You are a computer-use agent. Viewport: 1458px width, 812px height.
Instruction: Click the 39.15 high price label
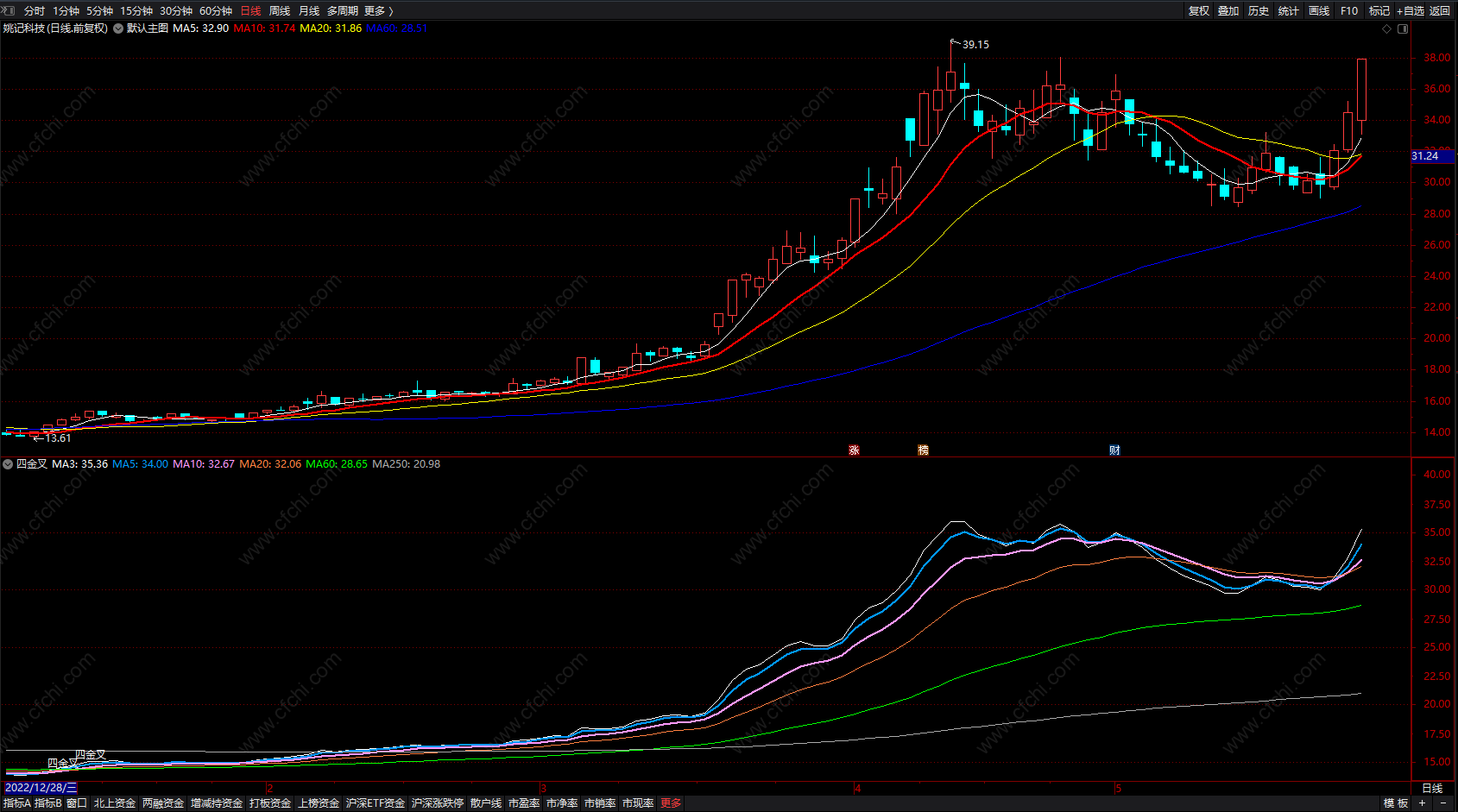976,45
